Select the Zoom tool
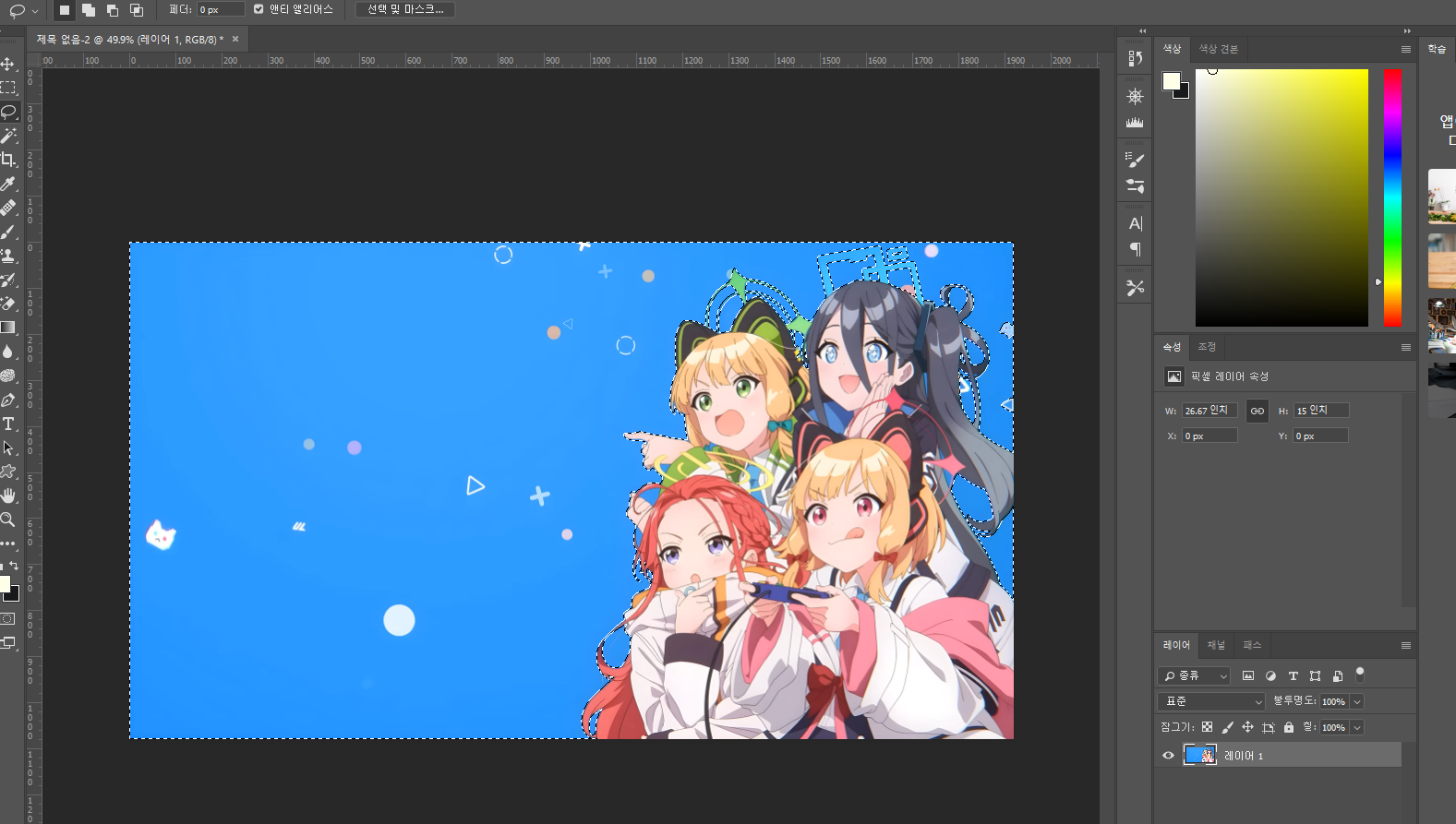 [x=8, y=519]
